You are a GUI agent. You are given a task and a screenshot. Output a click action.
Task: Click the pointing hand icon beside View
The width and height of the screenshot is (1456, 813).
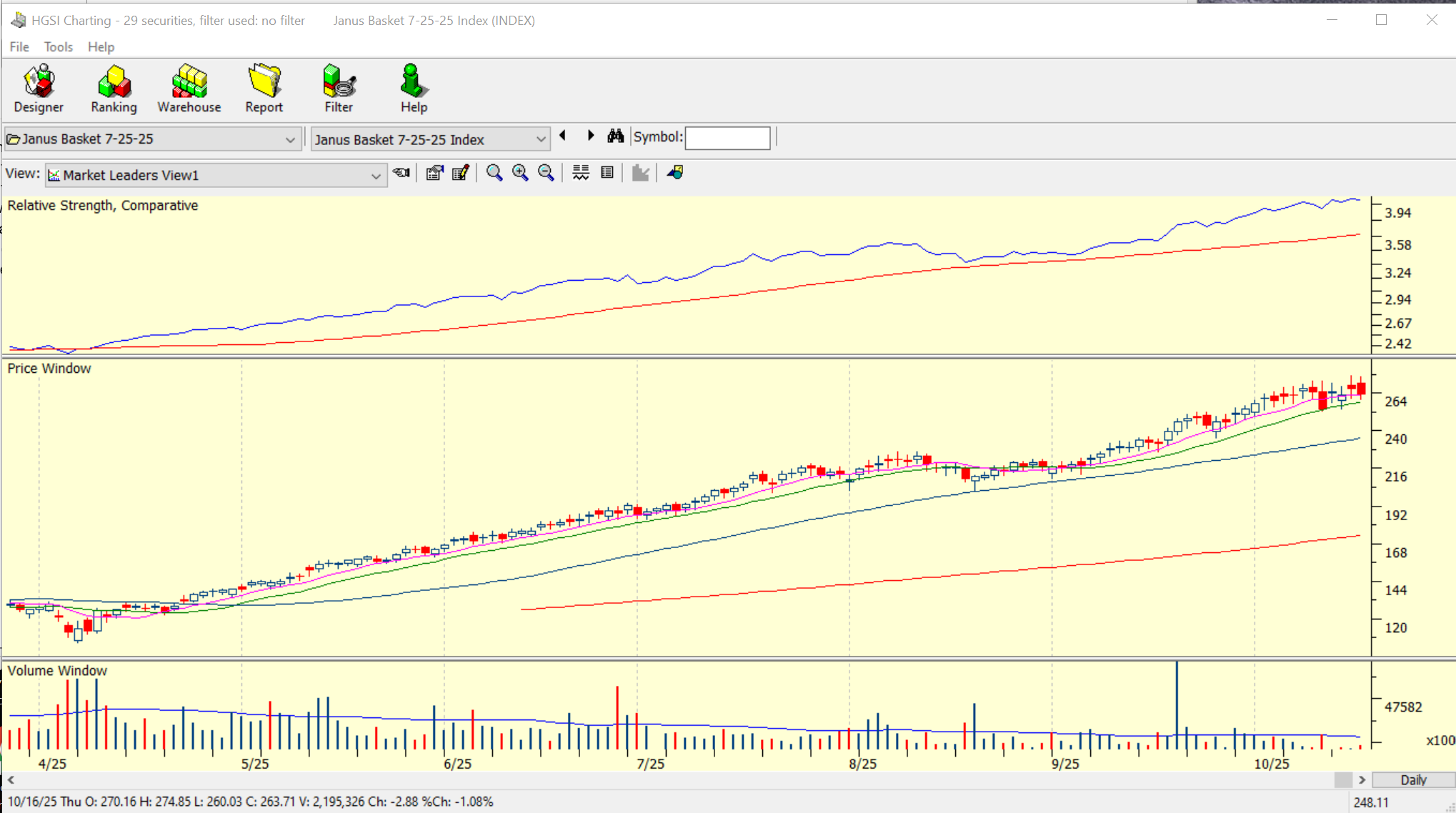tap(402, 173)
